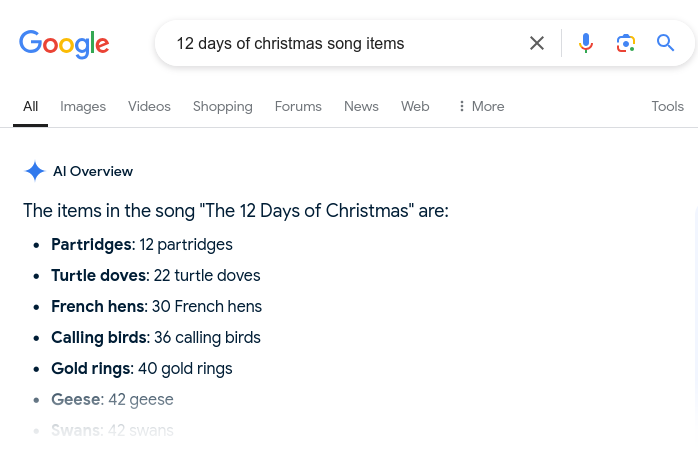Clear the search query with X icon
Screen dimensions: 698x449
[537, 43]
